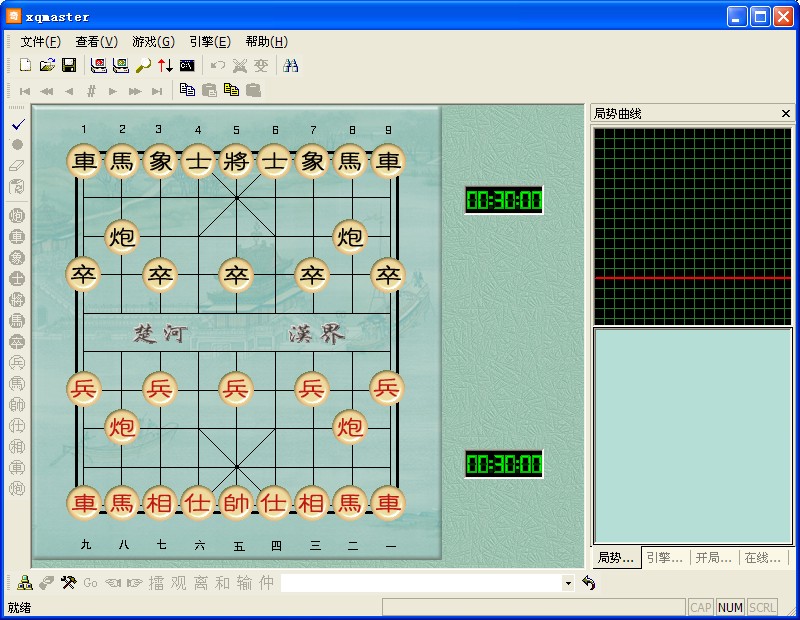Pick the filled 將 piece in the sidebar palette
Image resolution: width=800 pixels, height=620 pixels.
[x=17, y=300]
